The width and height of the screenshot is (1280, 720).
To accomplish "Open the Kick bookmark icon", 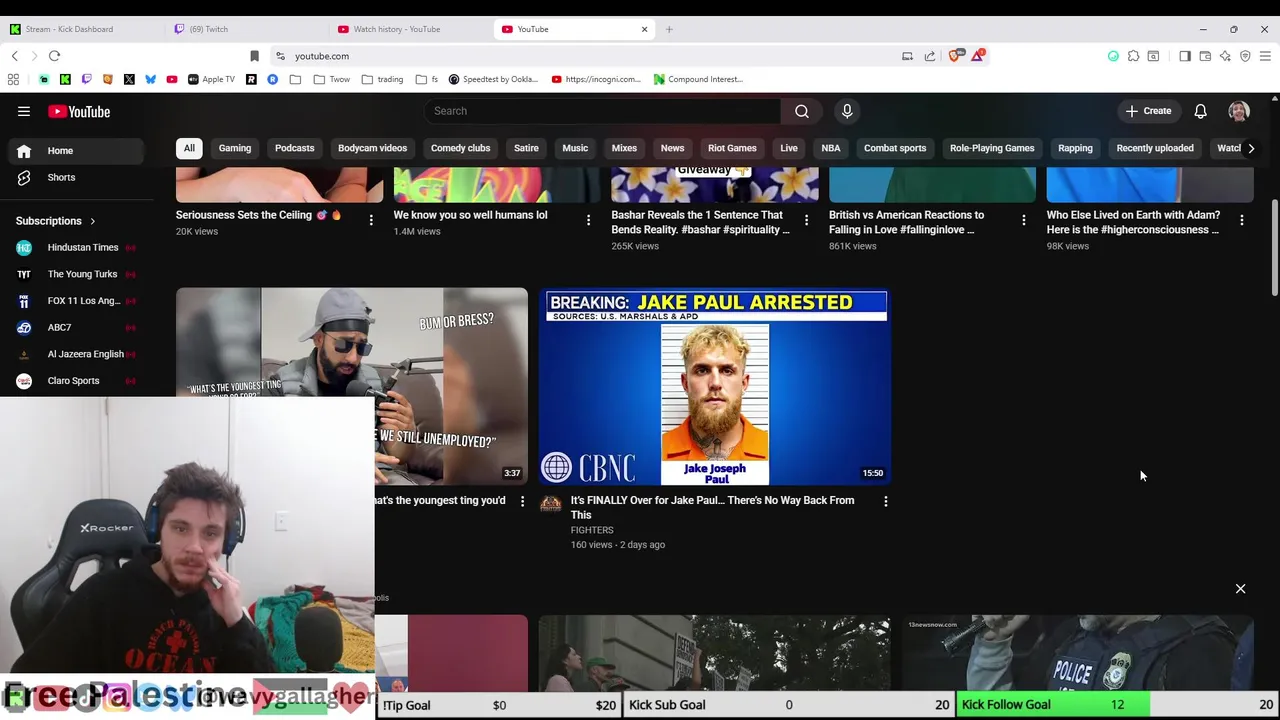I will tap(65, 79).
